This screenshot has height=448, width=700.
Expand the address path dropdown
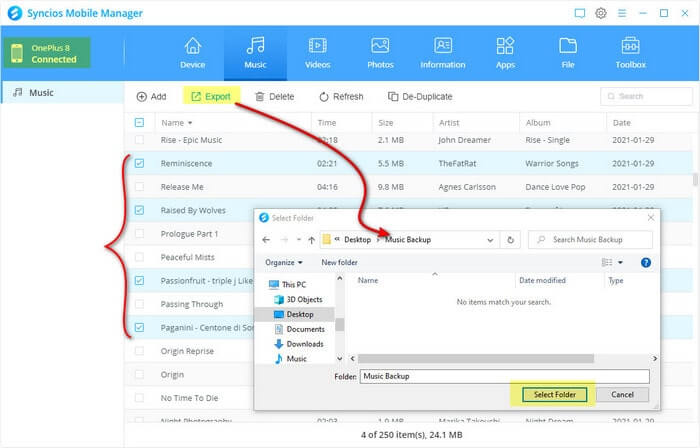pyautogui.click(x=490, y=240)
